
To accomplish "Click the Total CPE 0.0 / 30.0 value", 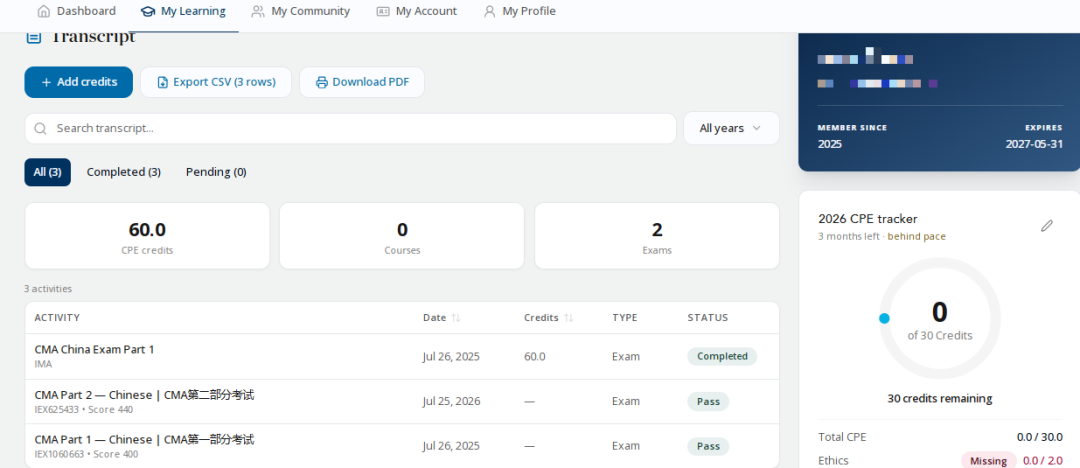I will point(1039,437).
